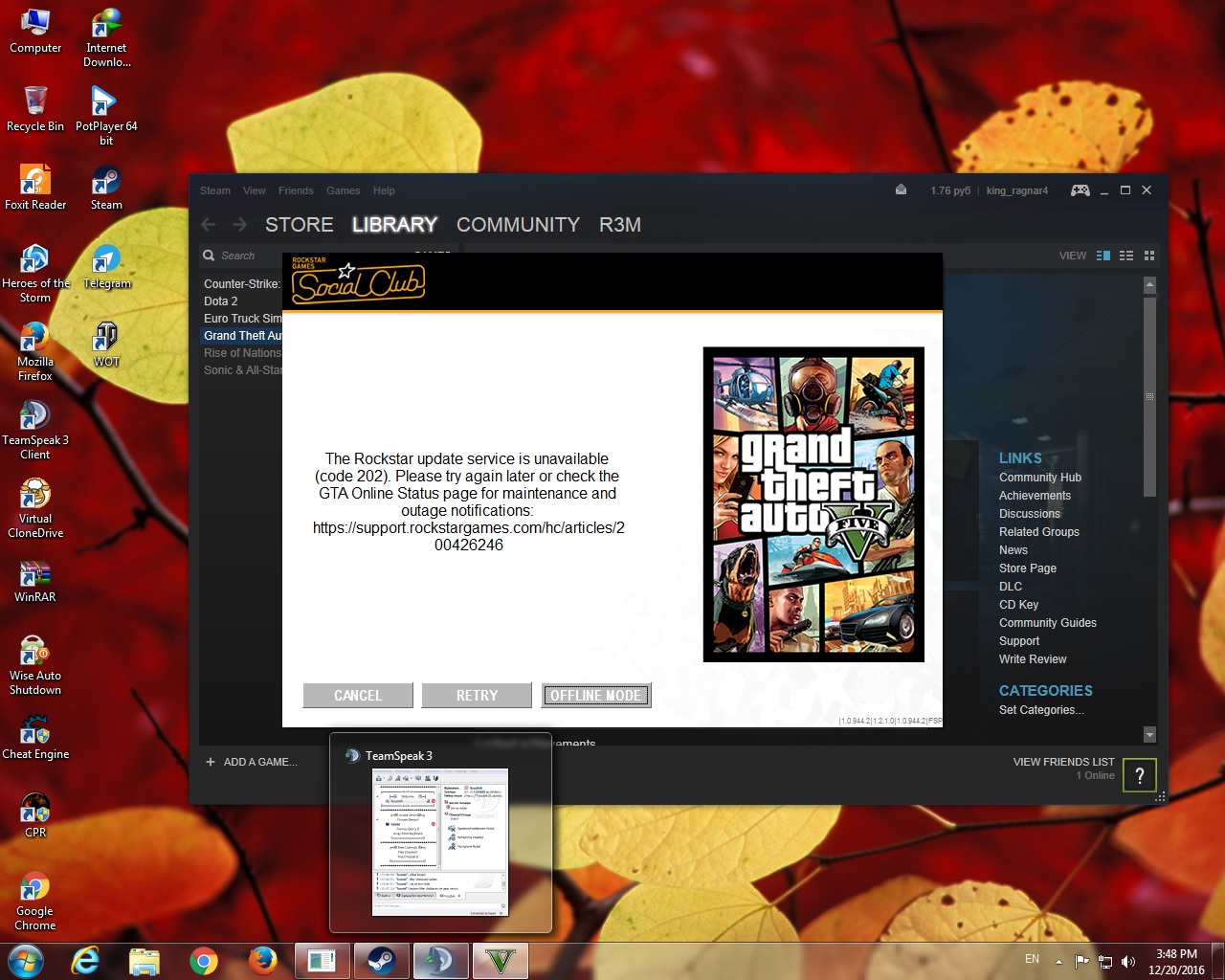Open Recycle Bin desktop icon
The height and width of the screenshot is (980, 1225).
pos(35,109)
